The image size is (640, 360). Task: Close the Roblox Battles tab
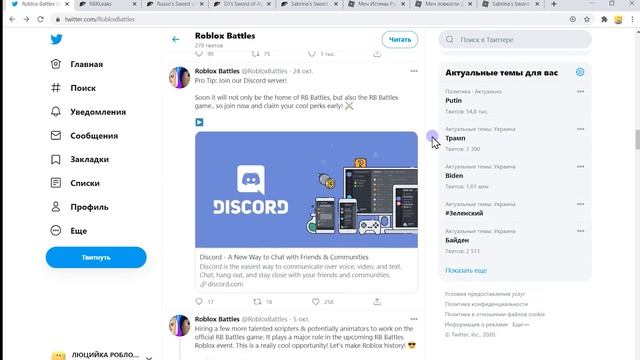(x=67, y=4)
